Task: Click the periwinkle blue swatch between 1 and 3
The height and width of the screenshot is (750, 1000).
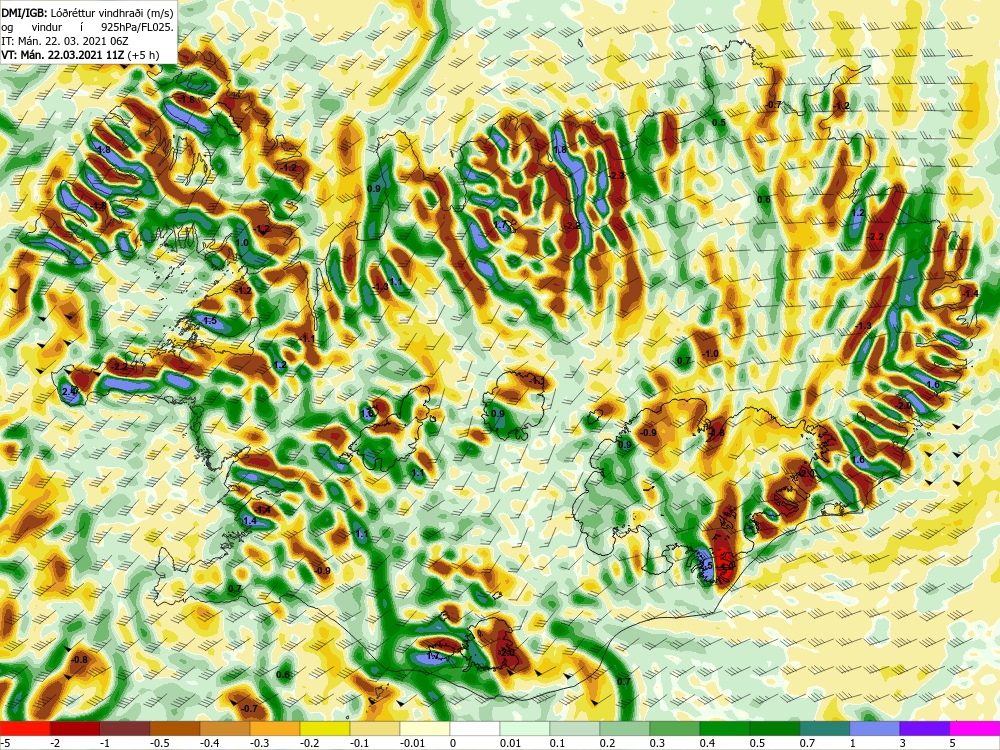Action: click(x=875, y=728)
